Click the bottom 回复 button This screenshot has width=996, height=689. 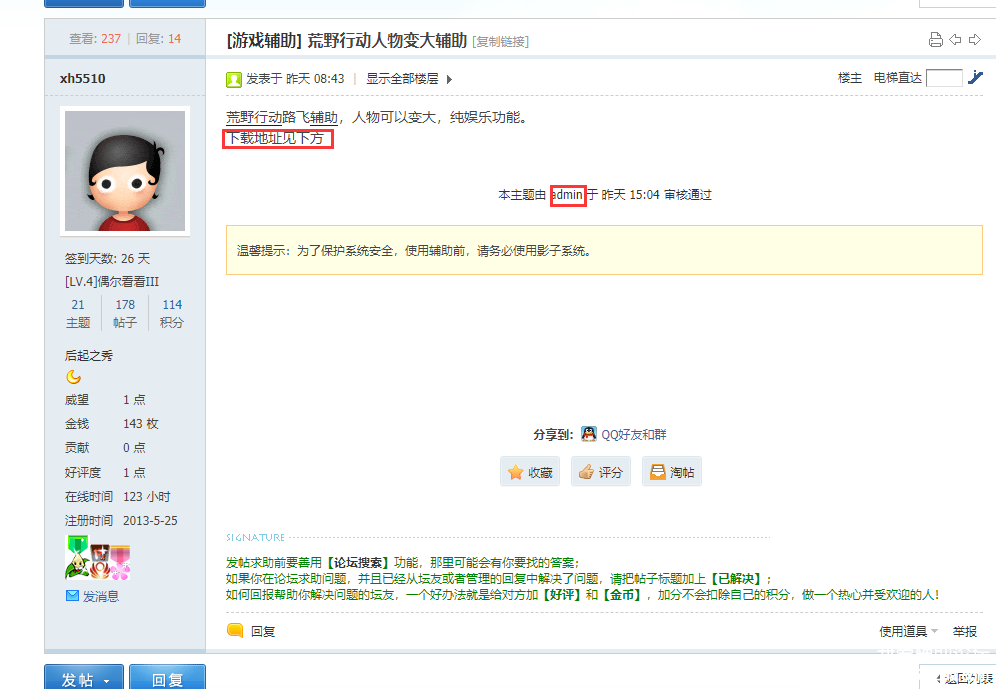[168, 678]
